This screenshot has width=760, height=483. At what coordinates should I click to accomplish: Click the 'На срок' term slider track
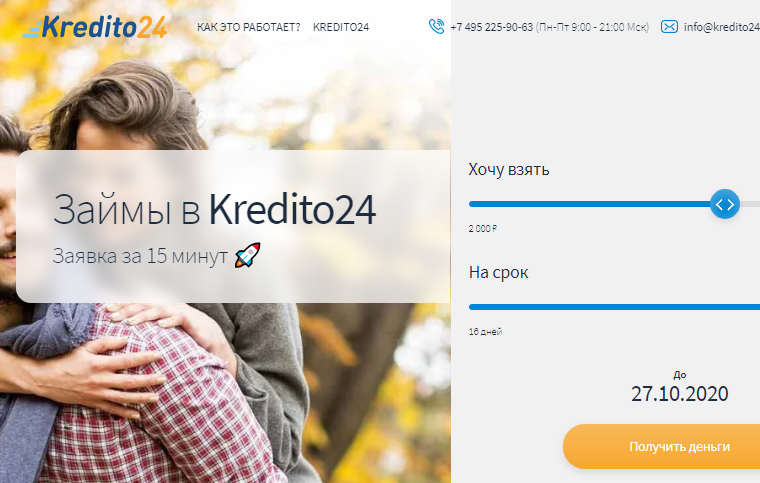pos(614,307)
